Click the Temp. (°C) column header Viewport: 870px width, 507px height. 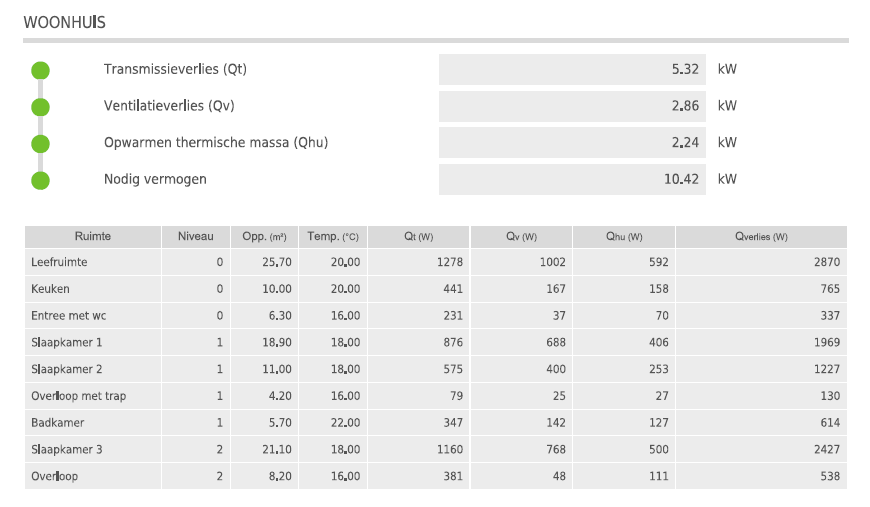click(333, 237)
